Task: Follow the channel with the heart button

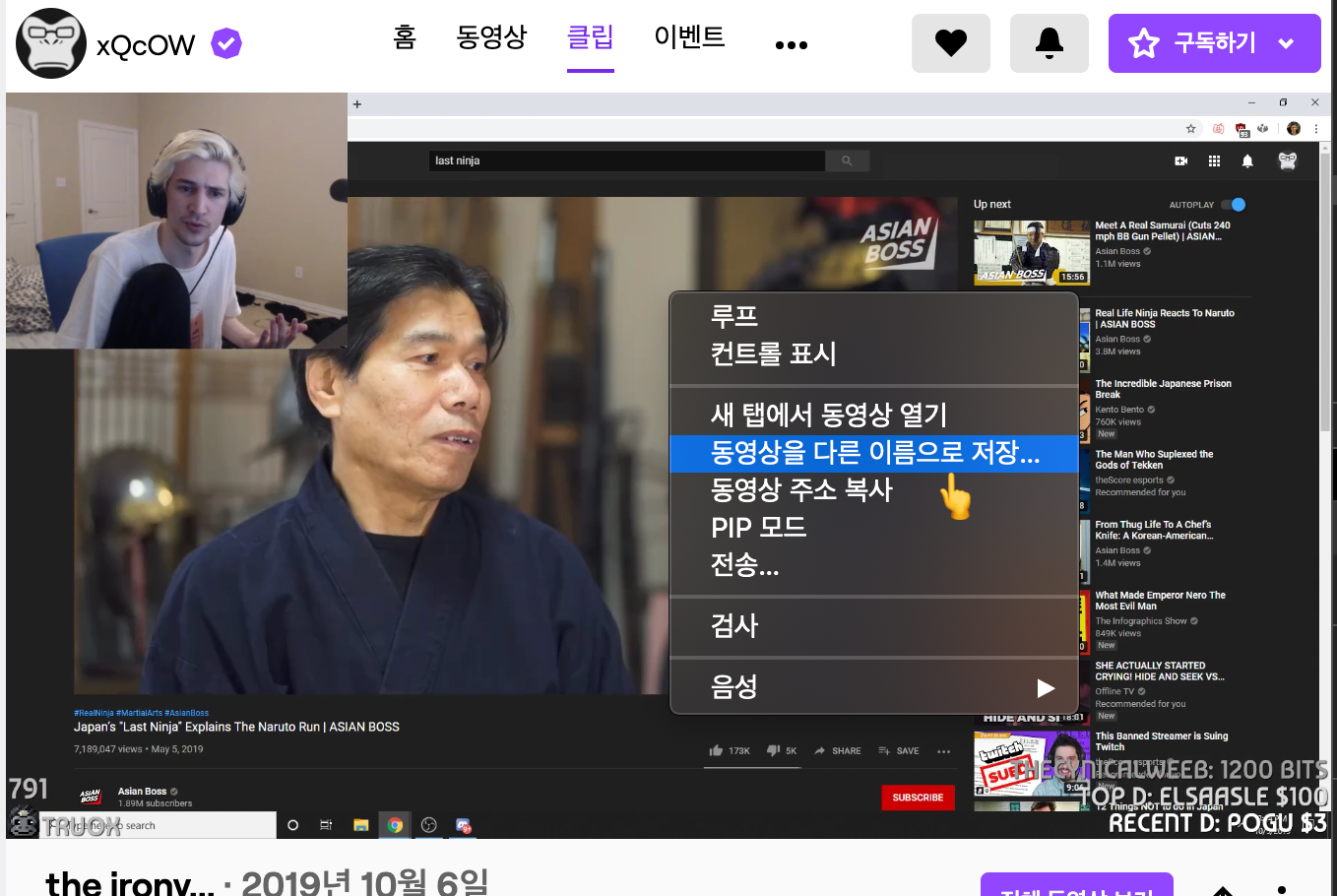Action: click(951, 43)
